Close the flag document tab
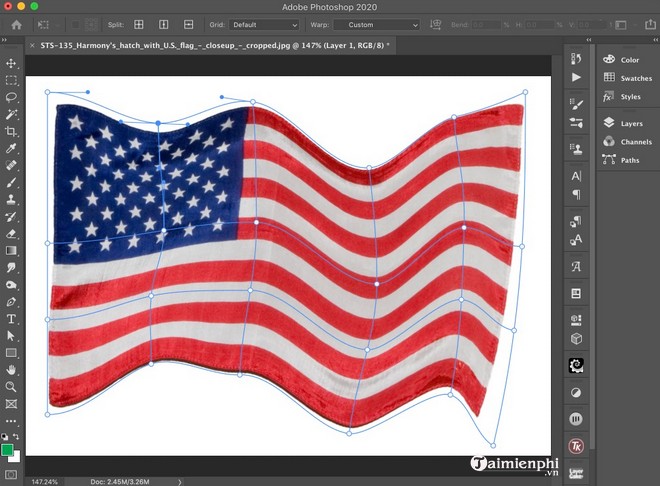Image resolution: width=660 pixels, height=486 pixels. pos(32,45)
